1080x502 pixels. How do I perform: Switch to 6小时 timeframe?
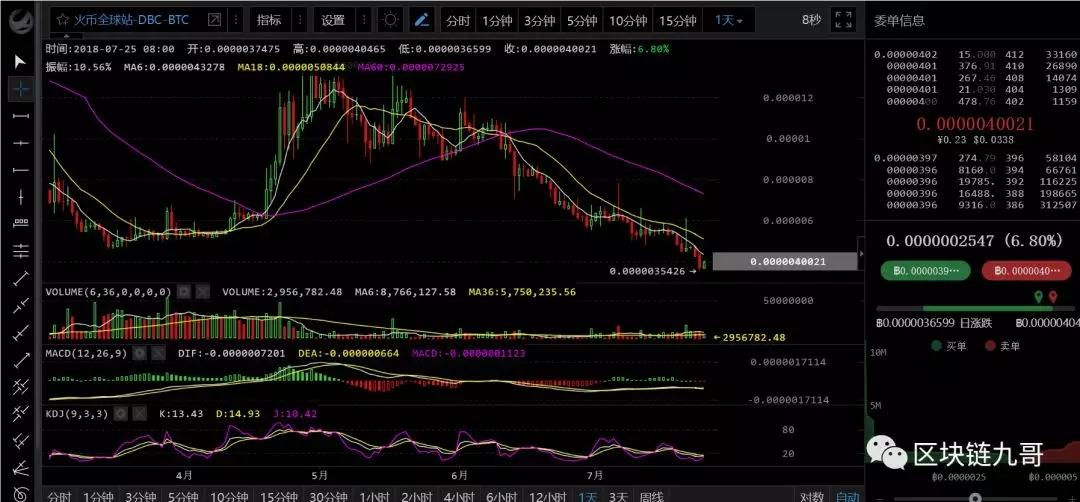click(x=501, y=497)
